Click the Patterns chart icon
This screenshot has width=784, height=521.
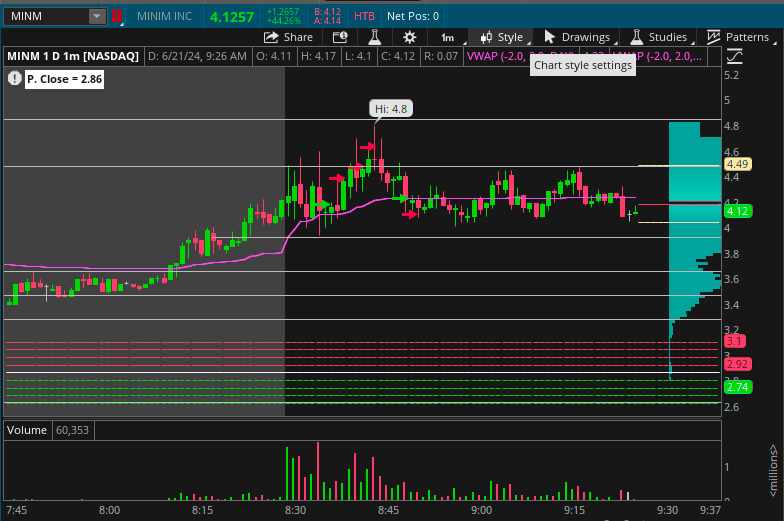click(x=713, y=37)
